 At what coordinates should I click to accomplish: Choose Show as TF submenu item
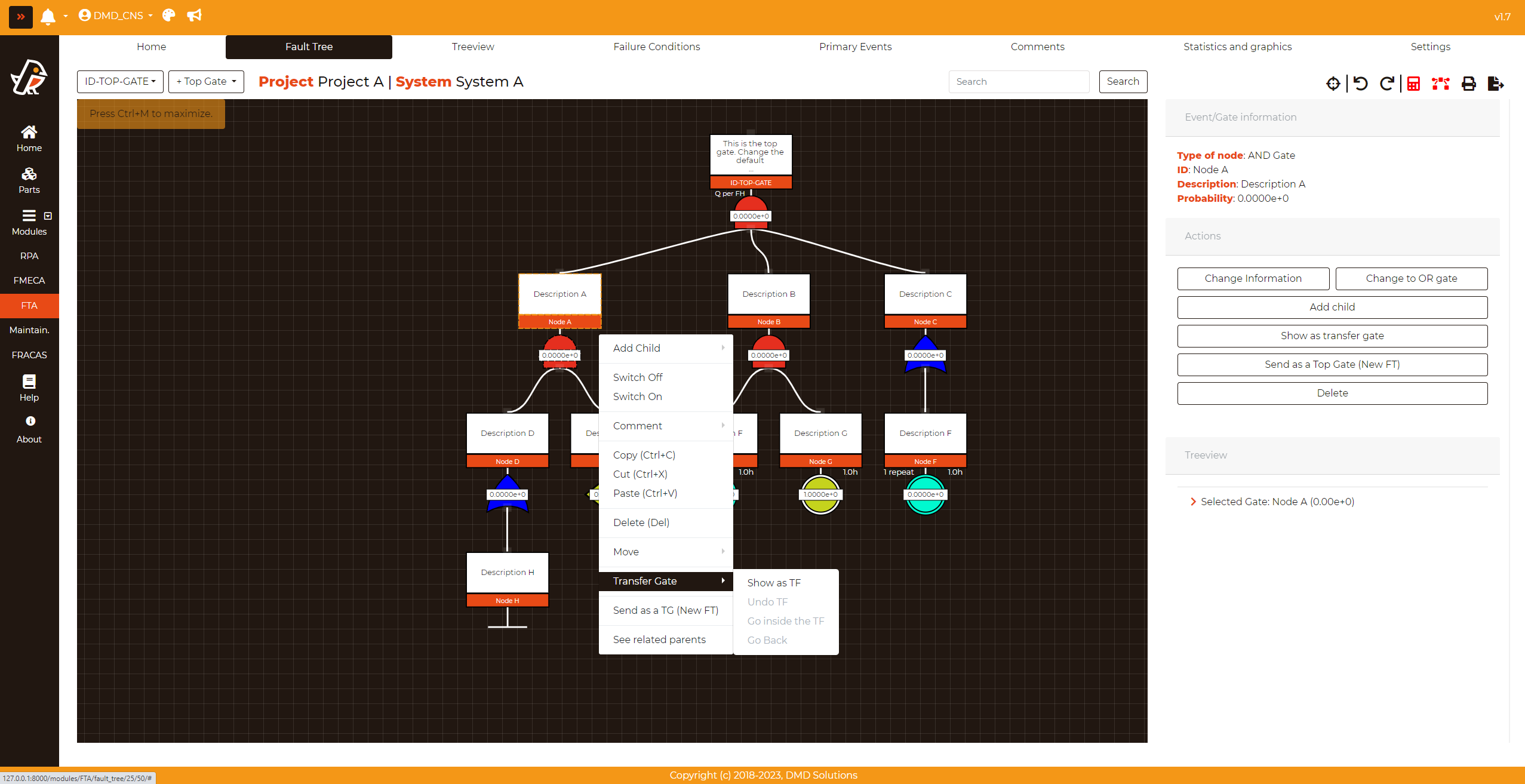pos(773,583)
